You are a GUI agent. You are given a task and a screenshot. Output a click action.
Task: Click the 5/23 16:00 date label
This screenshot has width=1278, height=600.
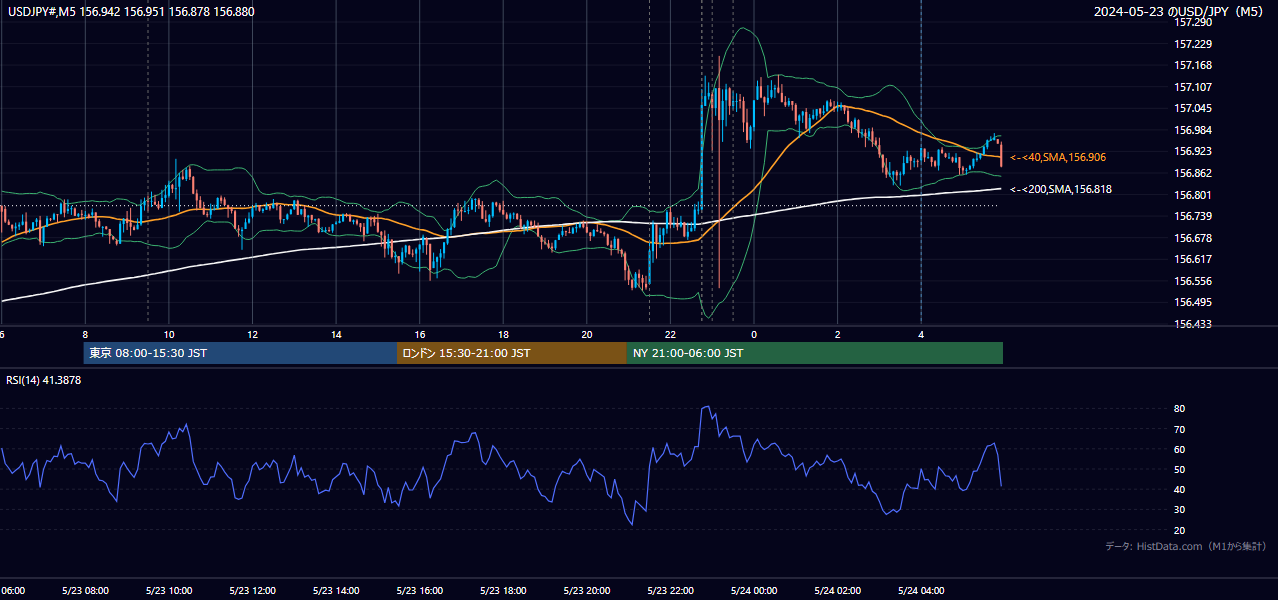click(x=420, y=591)
